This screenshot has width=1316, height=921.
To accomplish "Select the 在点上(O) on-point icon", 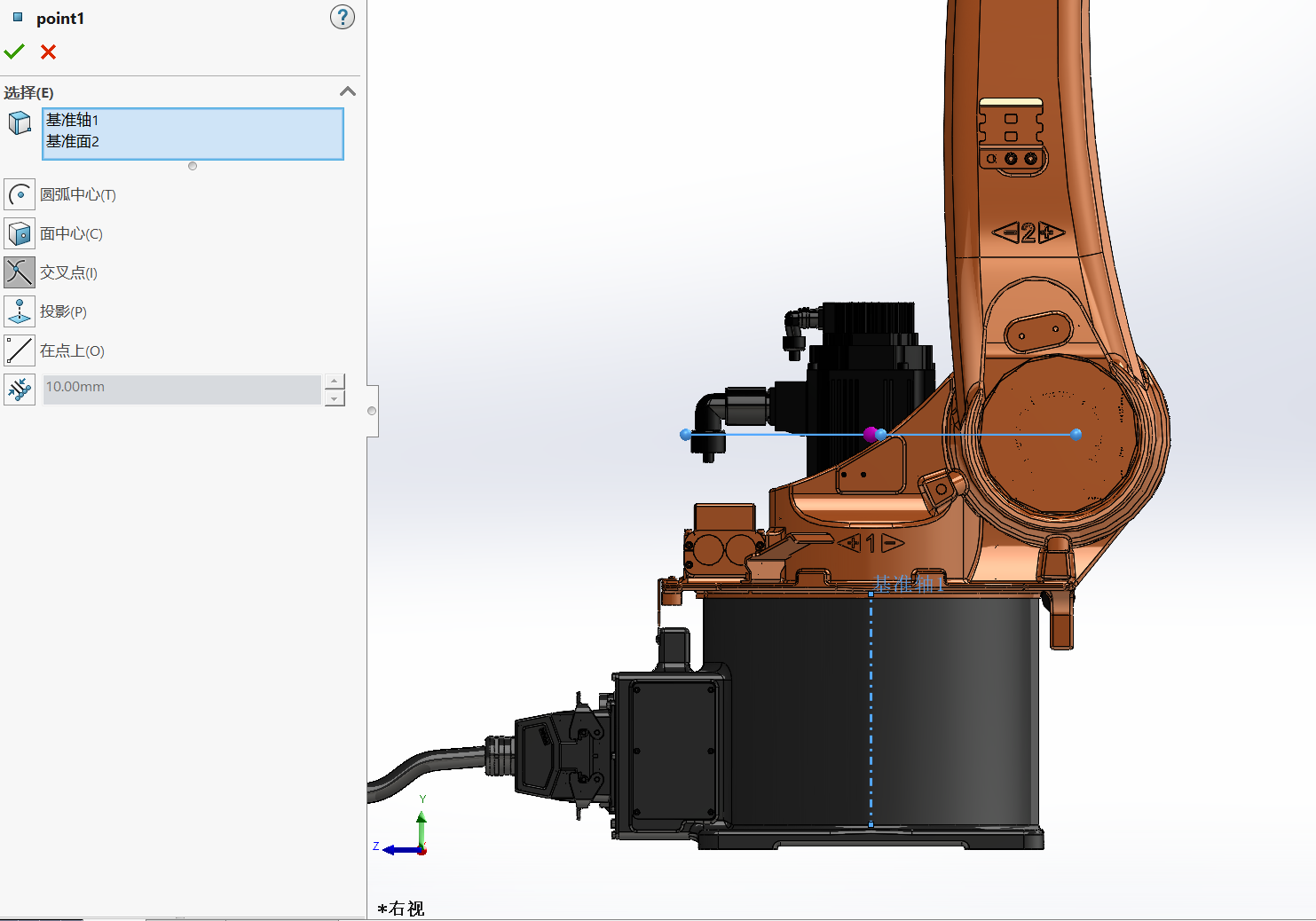I will tap(20, 350).
